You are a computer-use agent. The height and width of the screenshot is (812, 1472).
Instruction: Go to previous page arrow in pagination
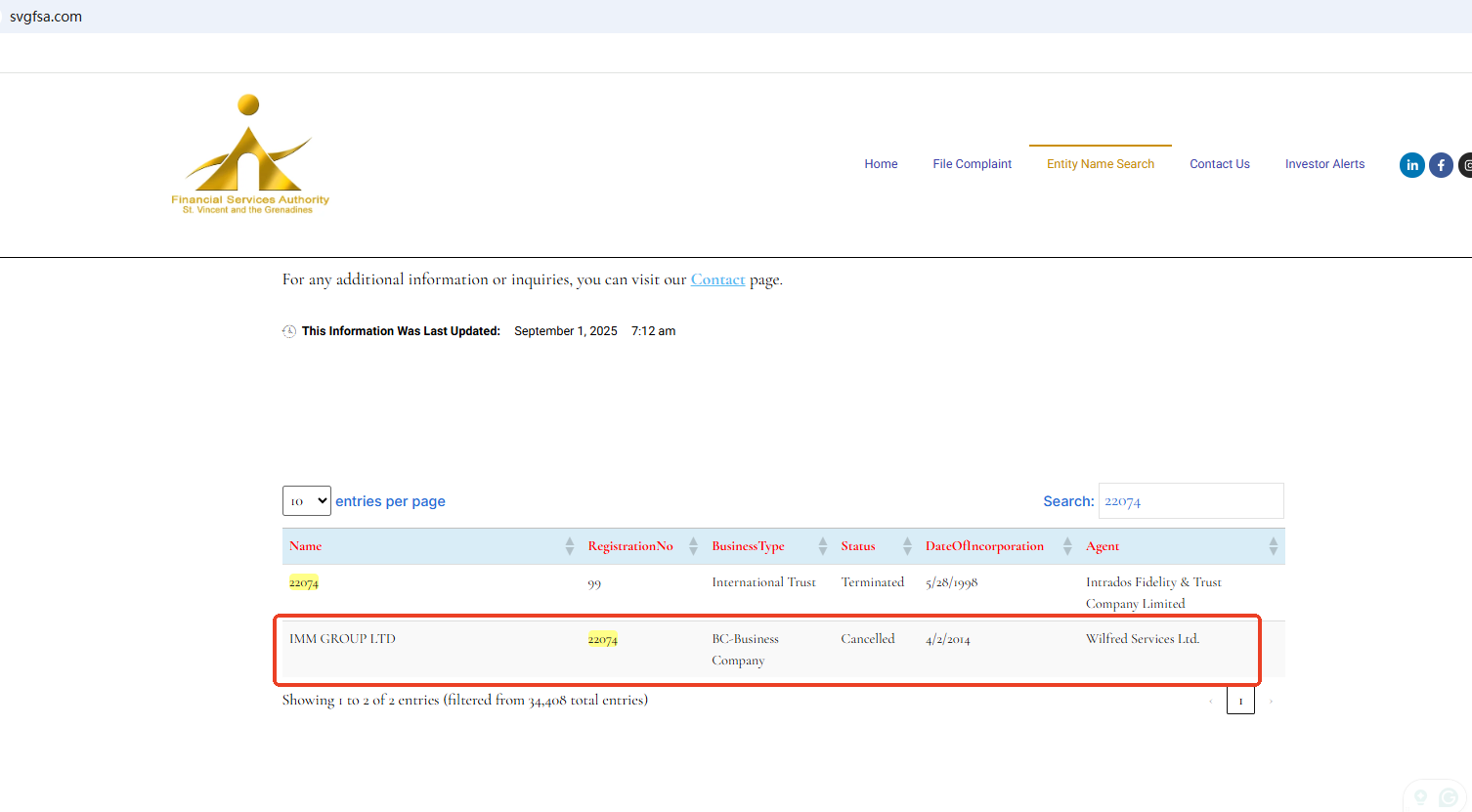coord(1210,701)
